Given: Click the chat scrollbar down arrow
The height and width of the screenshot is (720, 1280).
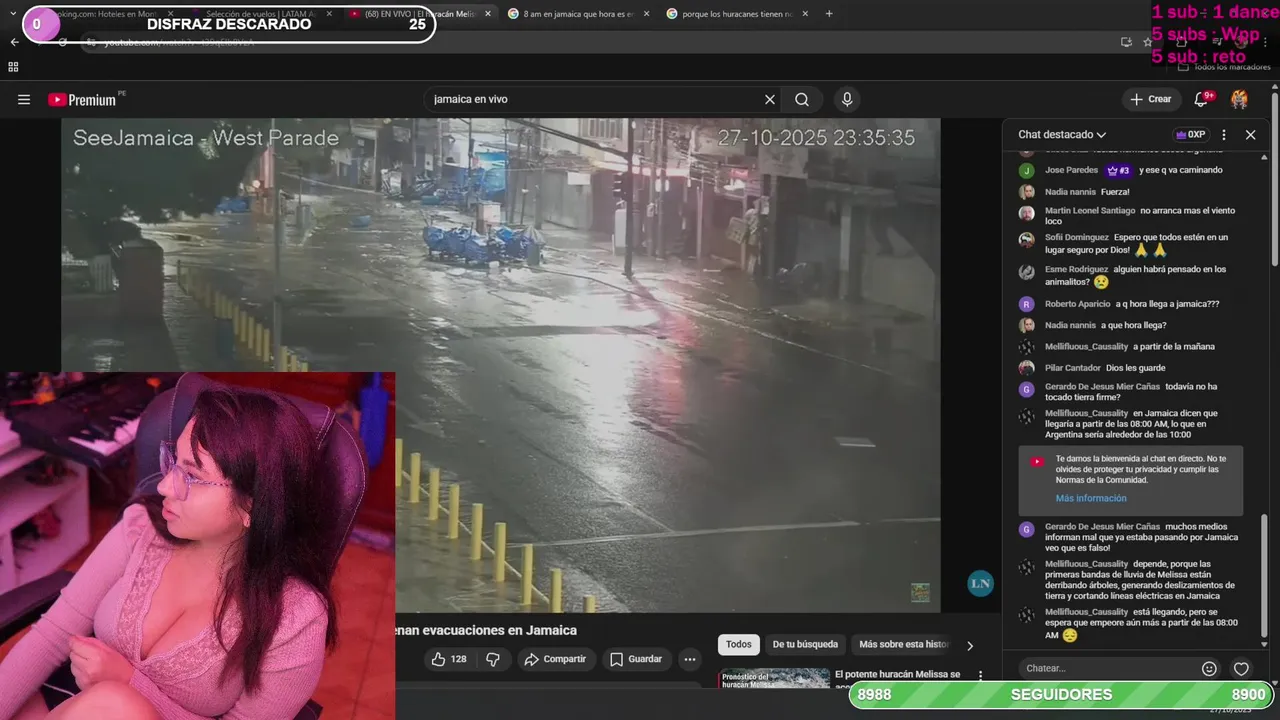Looking at the screenshot, I should (1264, 646).
